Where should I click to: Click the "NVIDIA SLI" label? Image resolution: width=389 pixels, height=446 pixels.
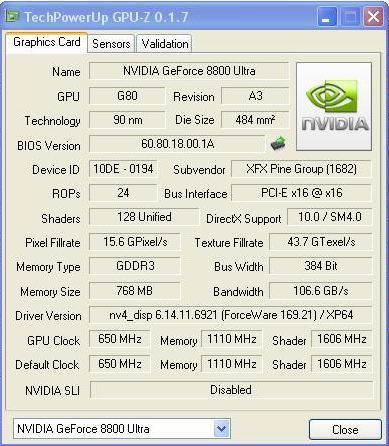53,391
